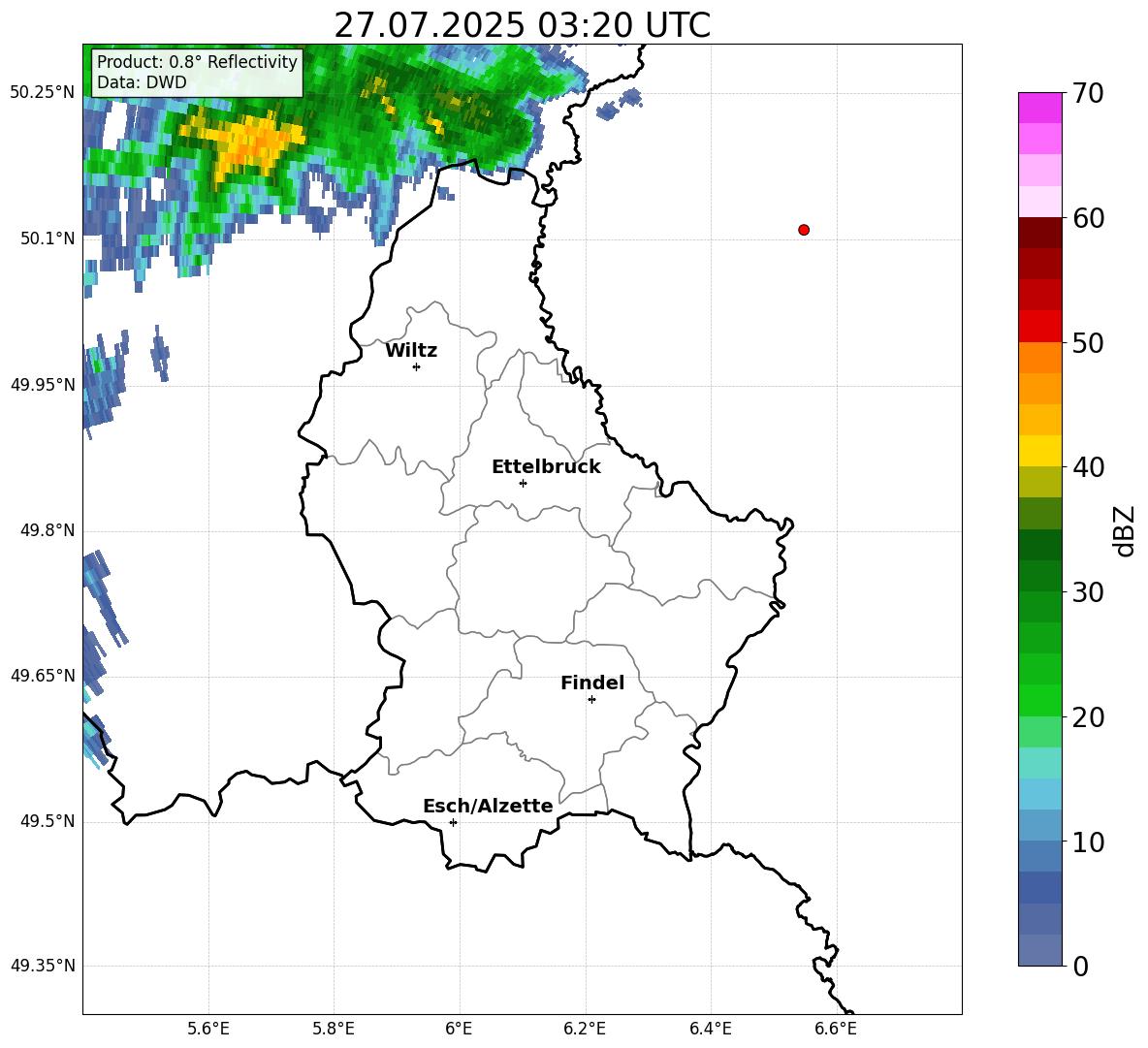Click the 49.65°N latitude label
Viewport: 1148px width, 1048px height.
43,676
